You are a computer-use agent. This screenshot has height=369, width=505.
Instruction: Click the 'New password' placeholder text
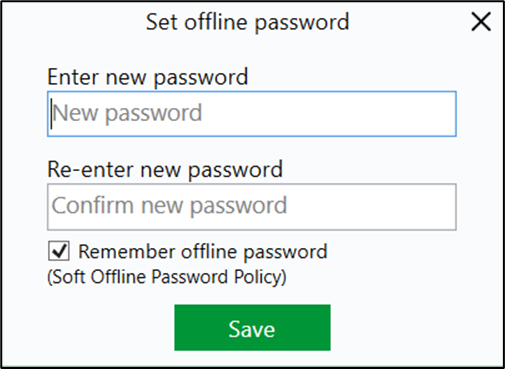(127, 113)
